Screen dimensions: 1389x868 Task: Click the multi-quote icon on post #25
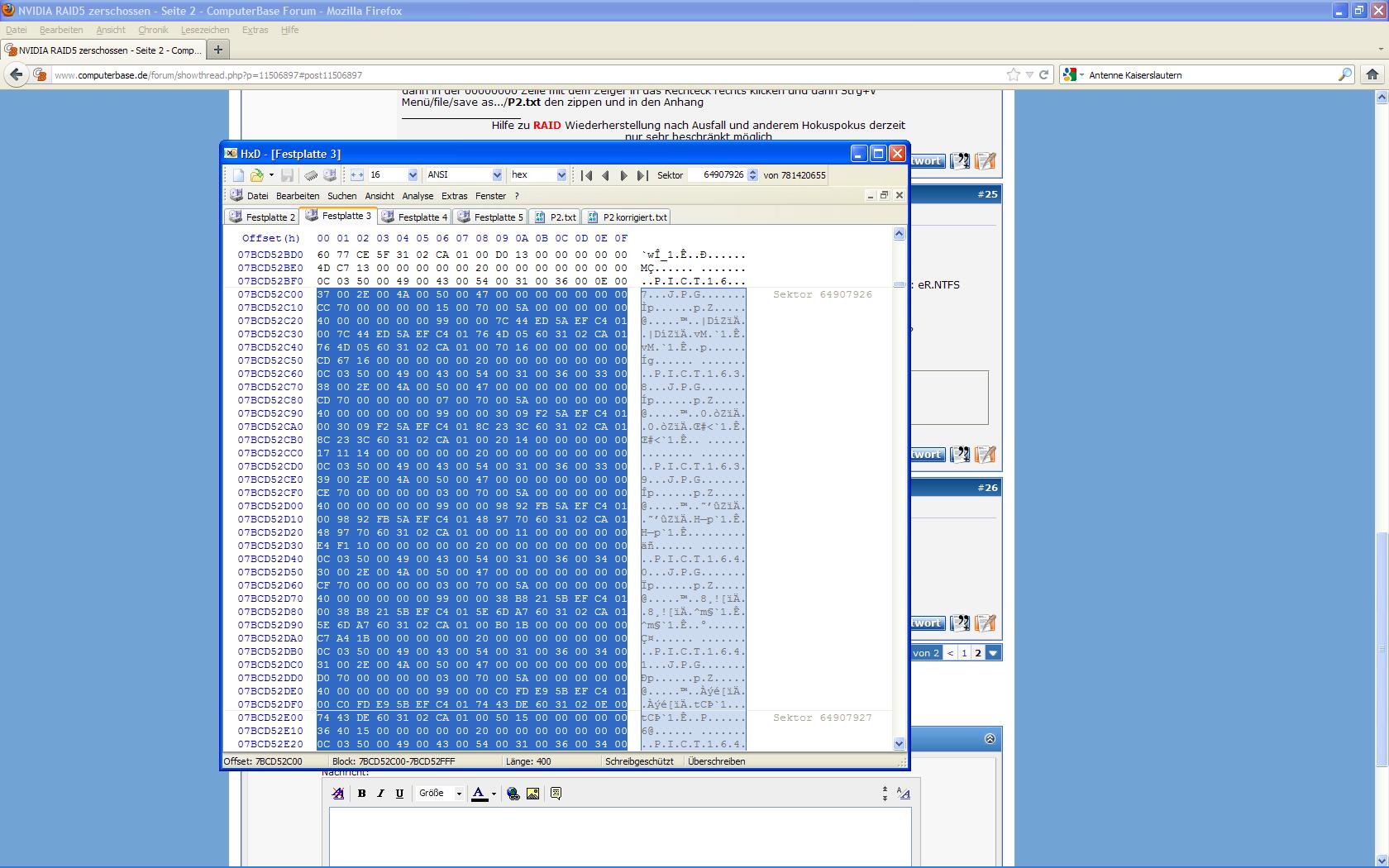point(960,455)
